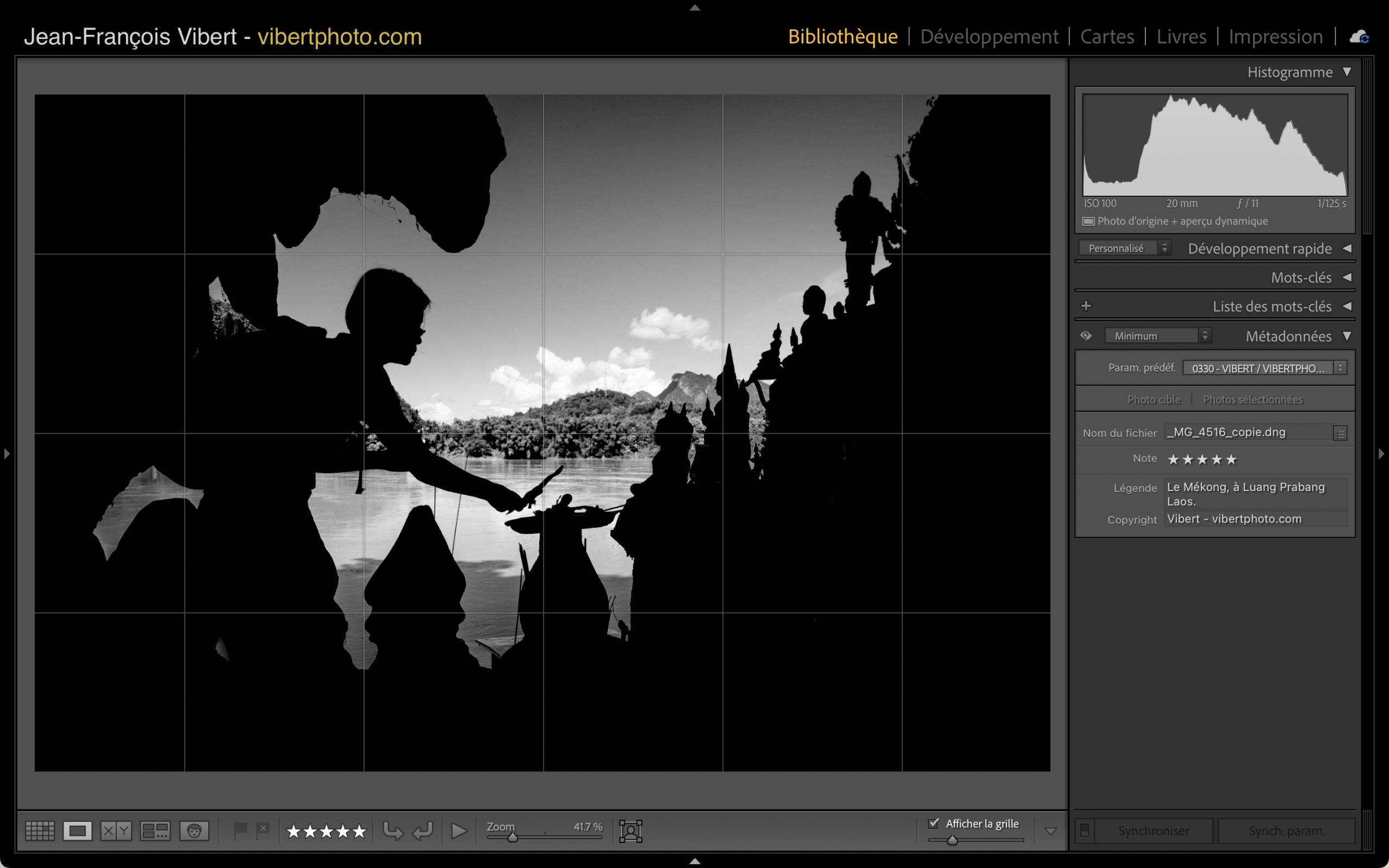This screenshot has width=1389, height=868.
Task: Switch to Cartes module
Action: (x=1107, y=37)
